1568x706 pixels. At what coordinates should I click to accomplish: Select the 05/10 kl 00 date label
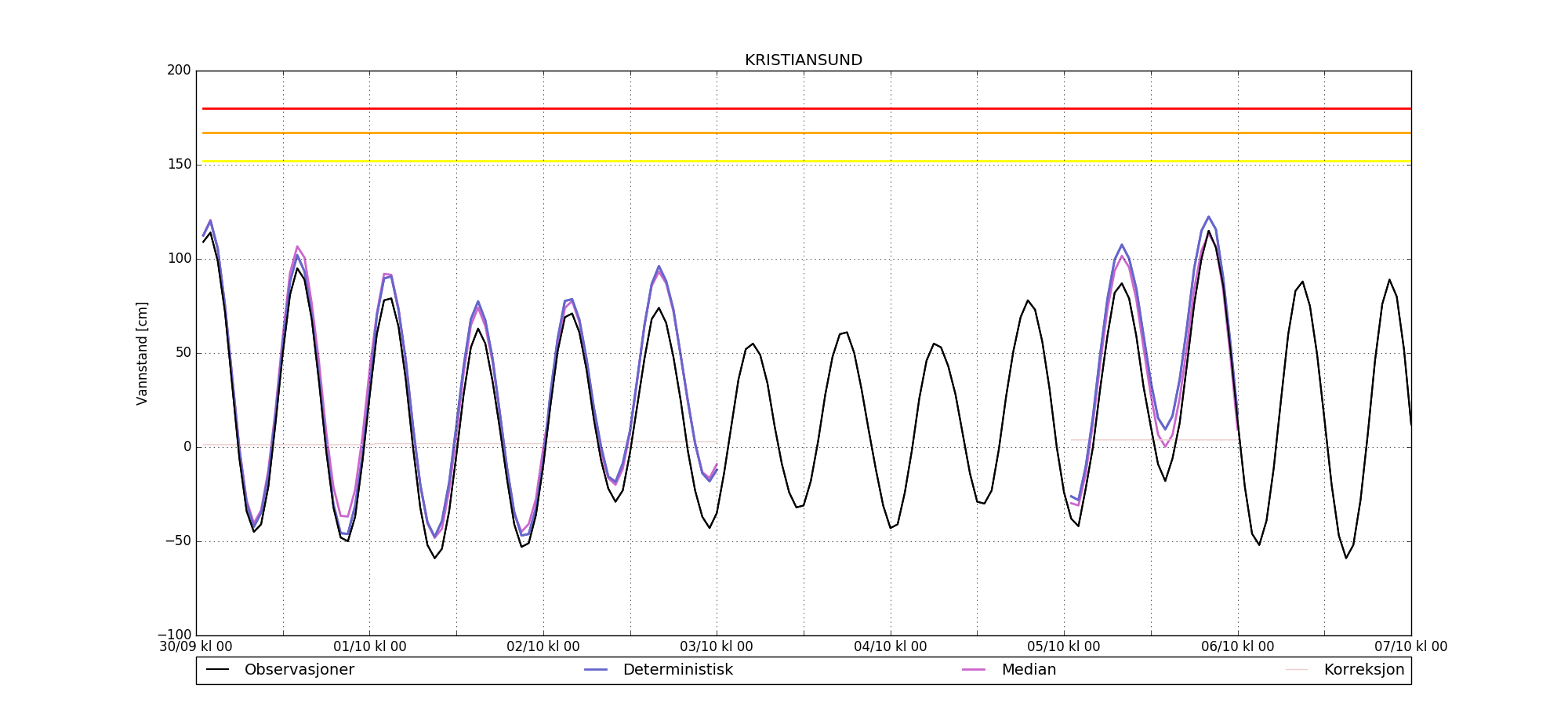point(1064,647)
